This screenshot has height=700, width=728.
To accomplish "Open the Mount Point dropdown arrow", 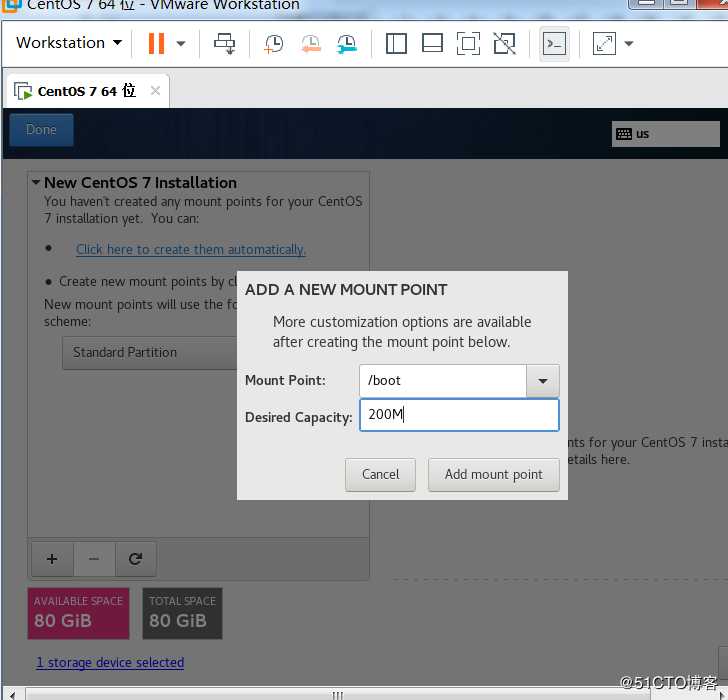I will pyautogui.click(x=542, y=381).
